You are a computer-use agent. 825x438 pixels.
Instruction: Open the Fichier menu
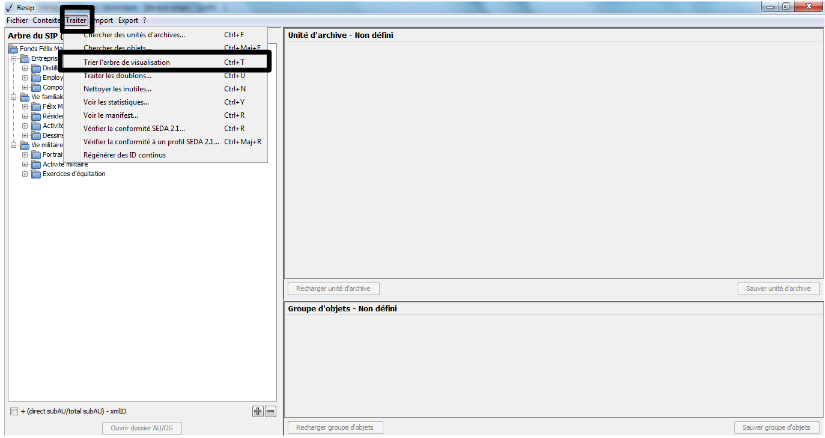coord(16,20)
